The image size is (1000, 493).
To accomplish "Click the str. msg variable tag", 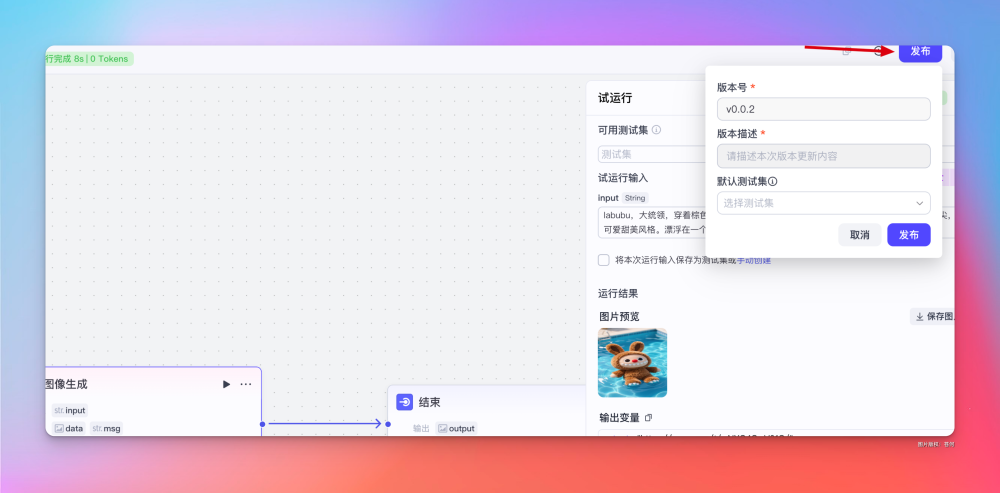I will click(106, 428).
